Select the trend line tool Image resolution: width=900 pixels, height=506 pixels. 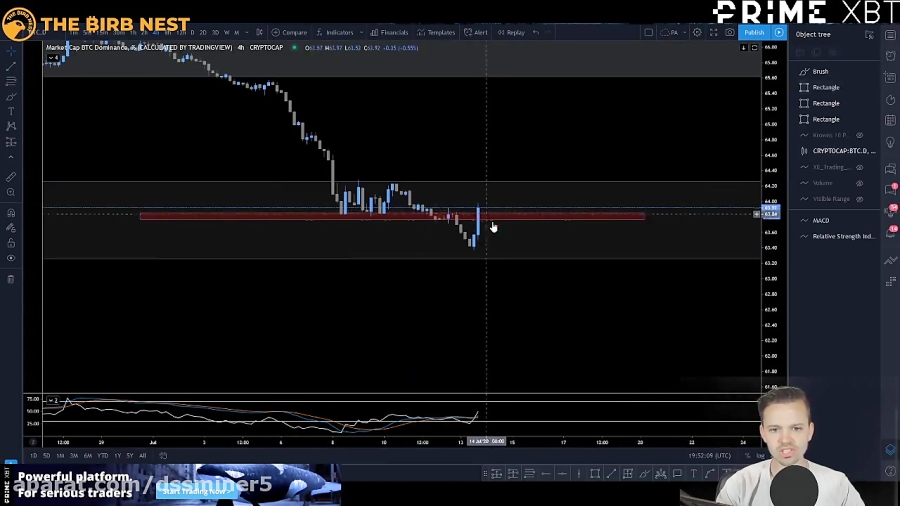[x=11, y=67]
